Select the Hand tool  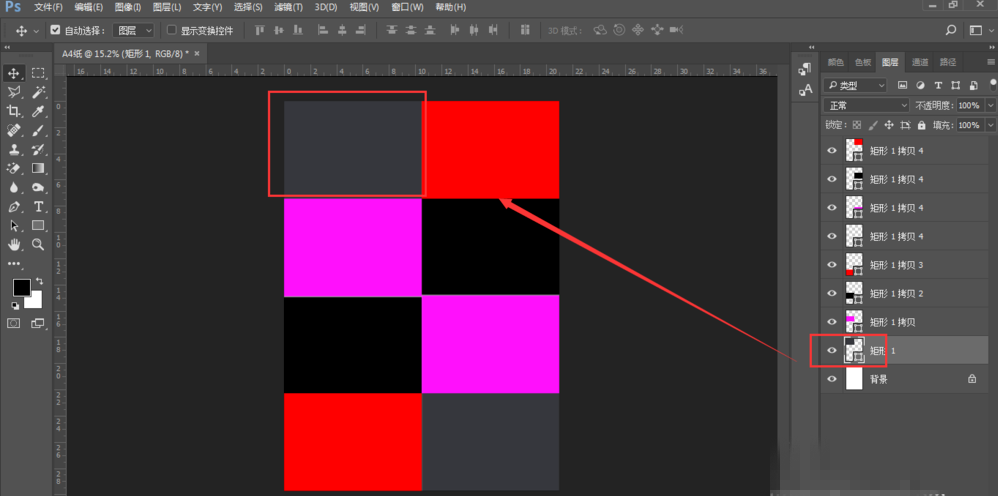(14, 244)
